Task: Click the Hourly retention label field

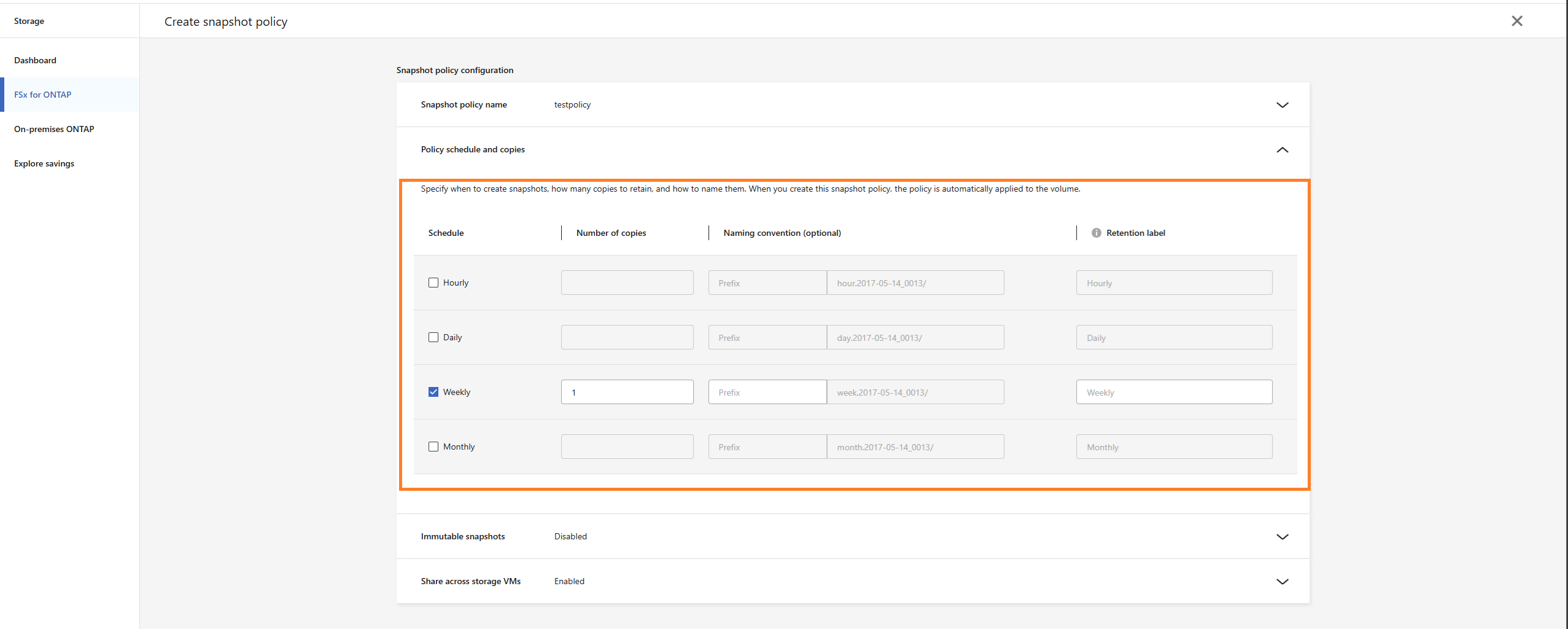Action: [1174, 283]
